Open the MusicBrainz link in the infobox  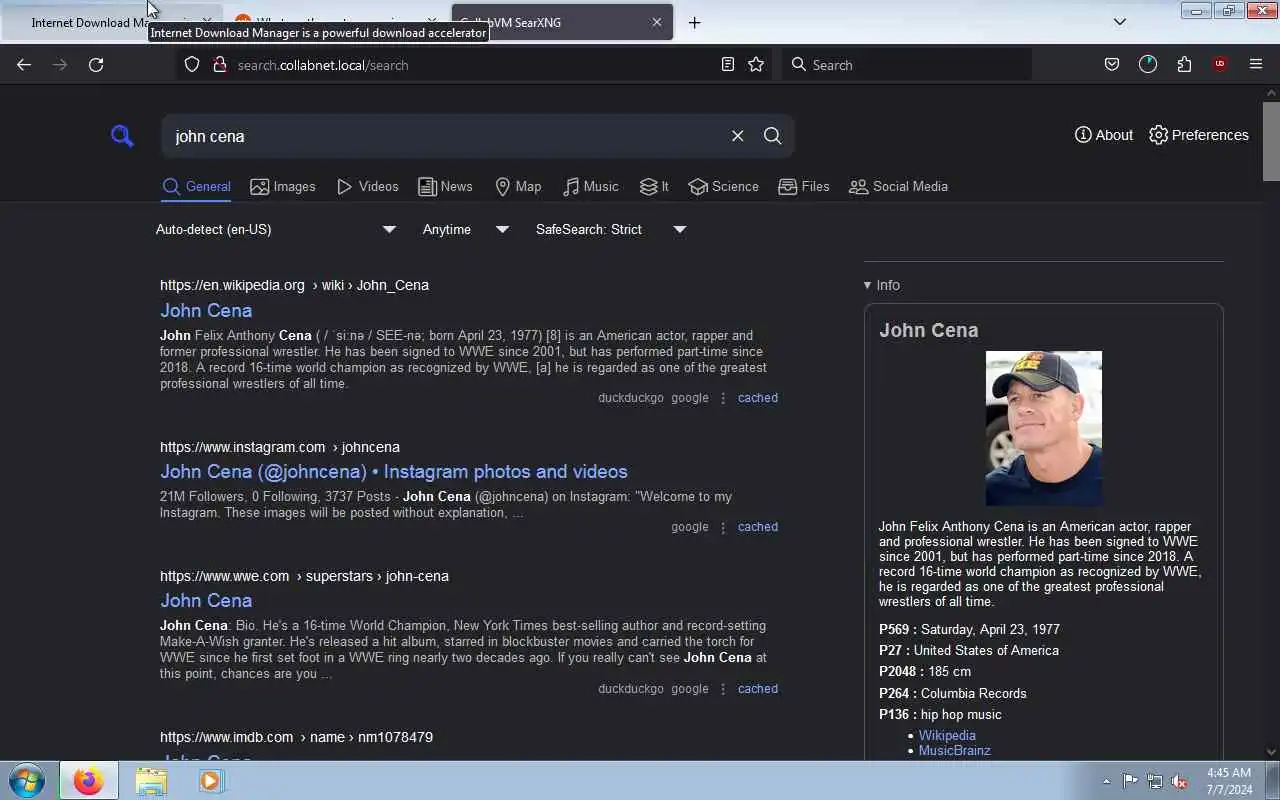(955, 750)
